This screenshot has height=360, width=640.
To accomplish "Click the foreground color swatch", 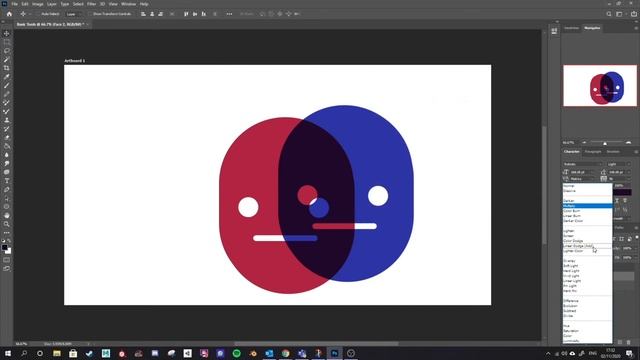I will coord(5,247).
